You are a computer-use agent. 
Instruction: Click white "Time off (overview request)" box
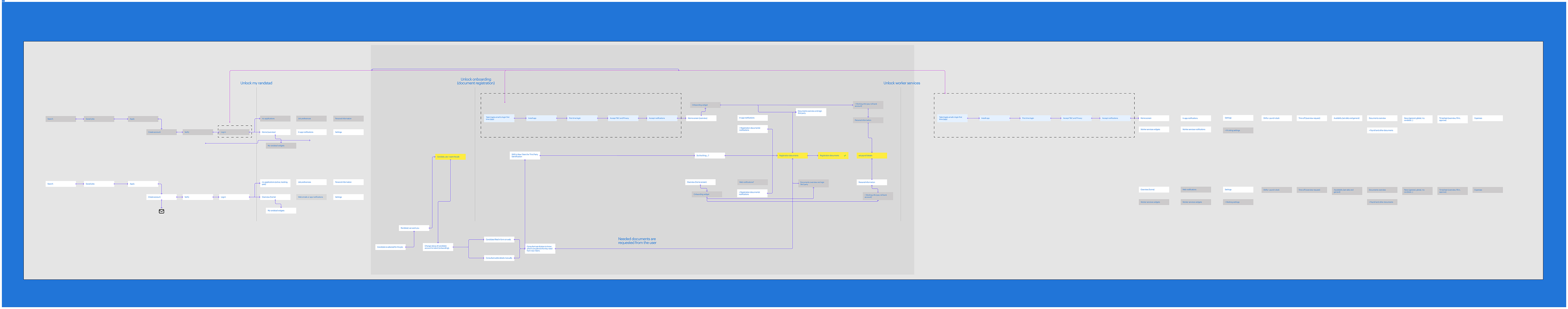1312,118
